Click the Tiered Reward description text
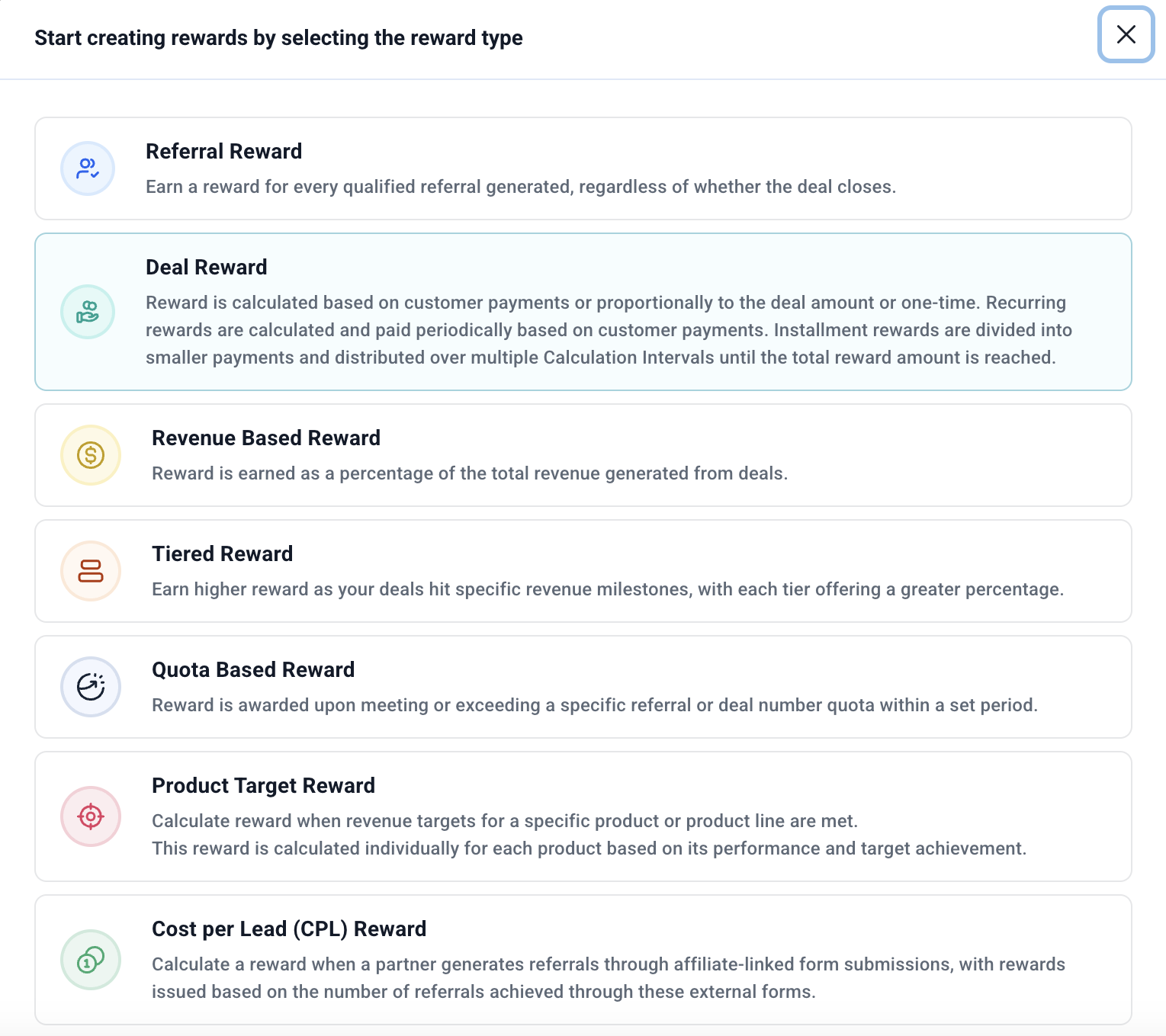This screenshot has height=1036, width=1166. click(x=607, y=589)
